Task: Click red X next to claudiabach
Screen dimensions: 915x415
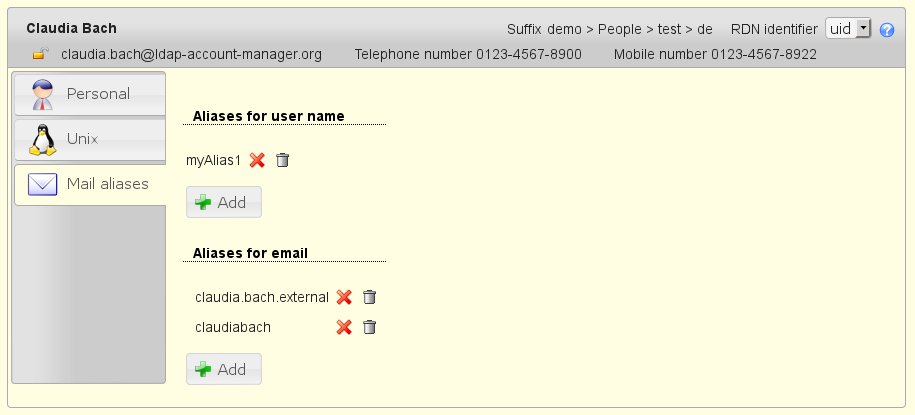Action: 344,327
